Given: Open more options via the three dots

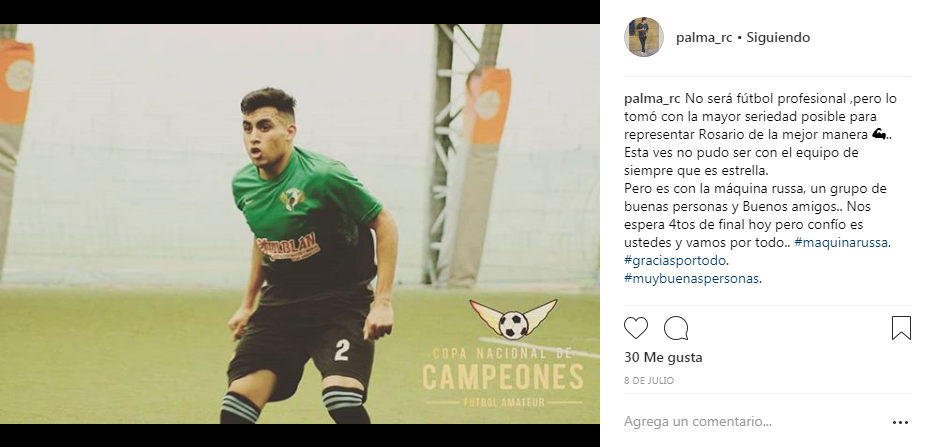Looking at the screenshot, I should point(900,423).
